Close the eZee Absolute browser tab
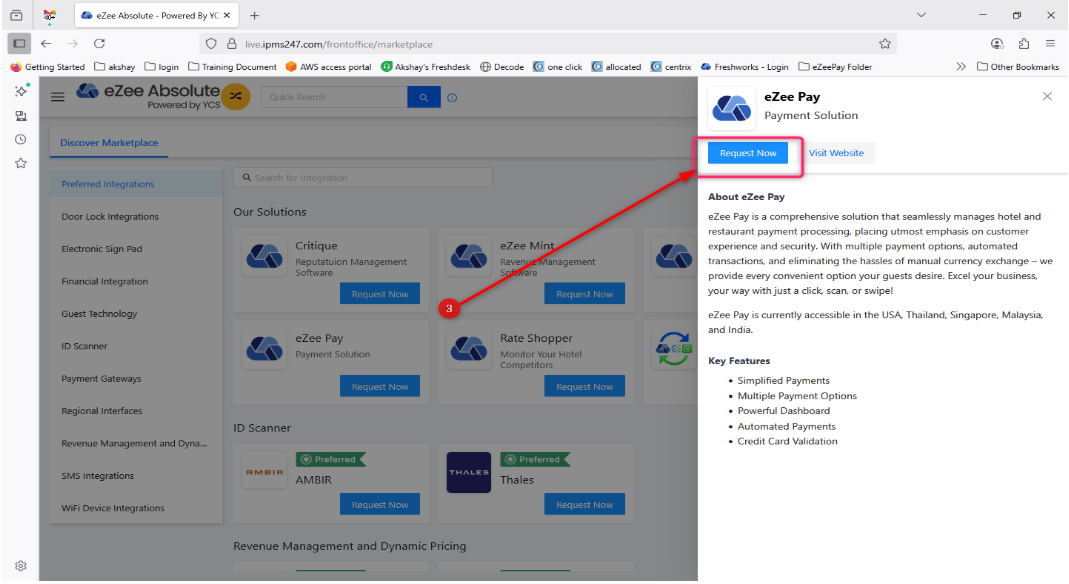The width and height of the screenshot is (1069, 584). (x=227, y=15)
